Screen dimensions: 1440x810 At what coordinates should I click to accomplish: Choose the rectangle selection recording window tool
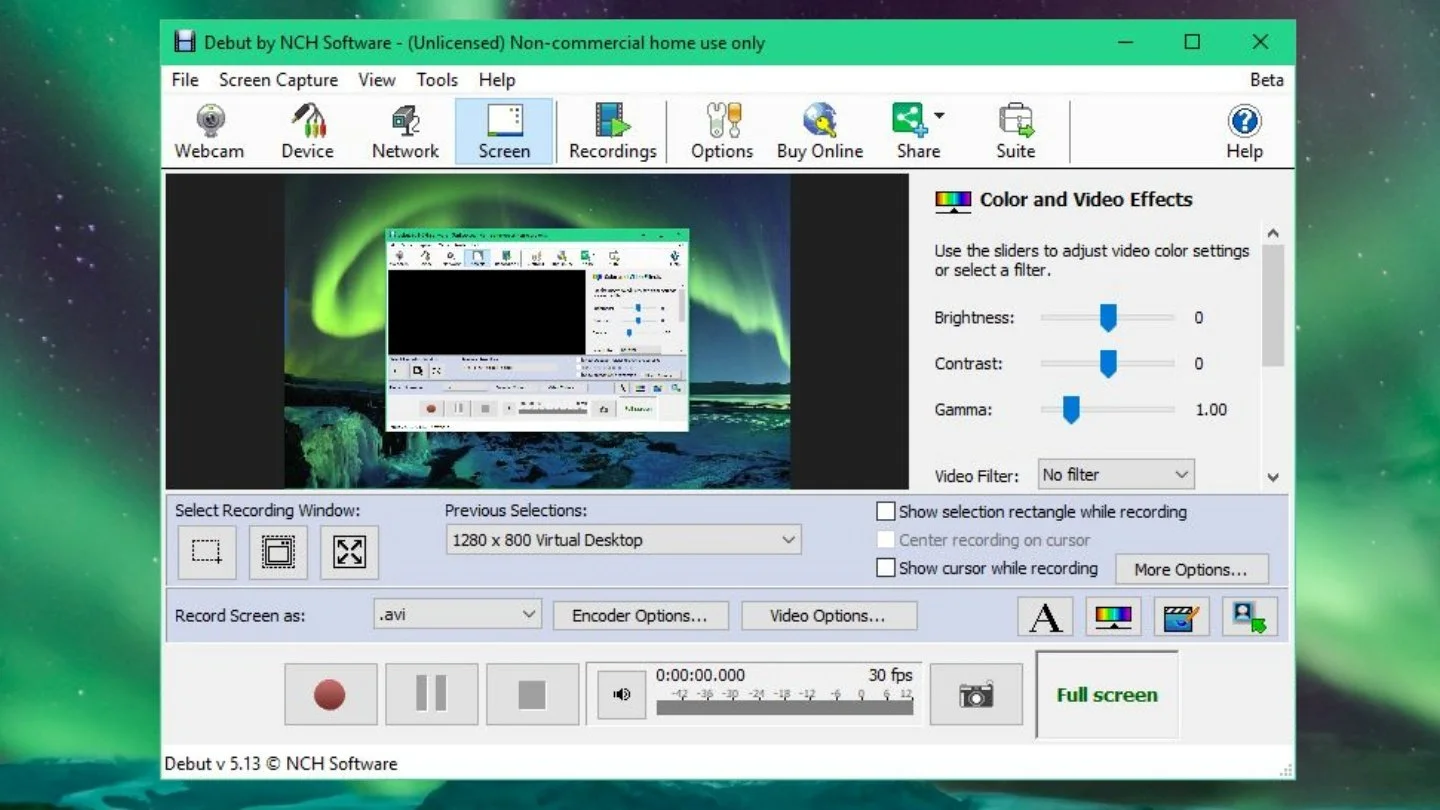(x=207, y=552)
